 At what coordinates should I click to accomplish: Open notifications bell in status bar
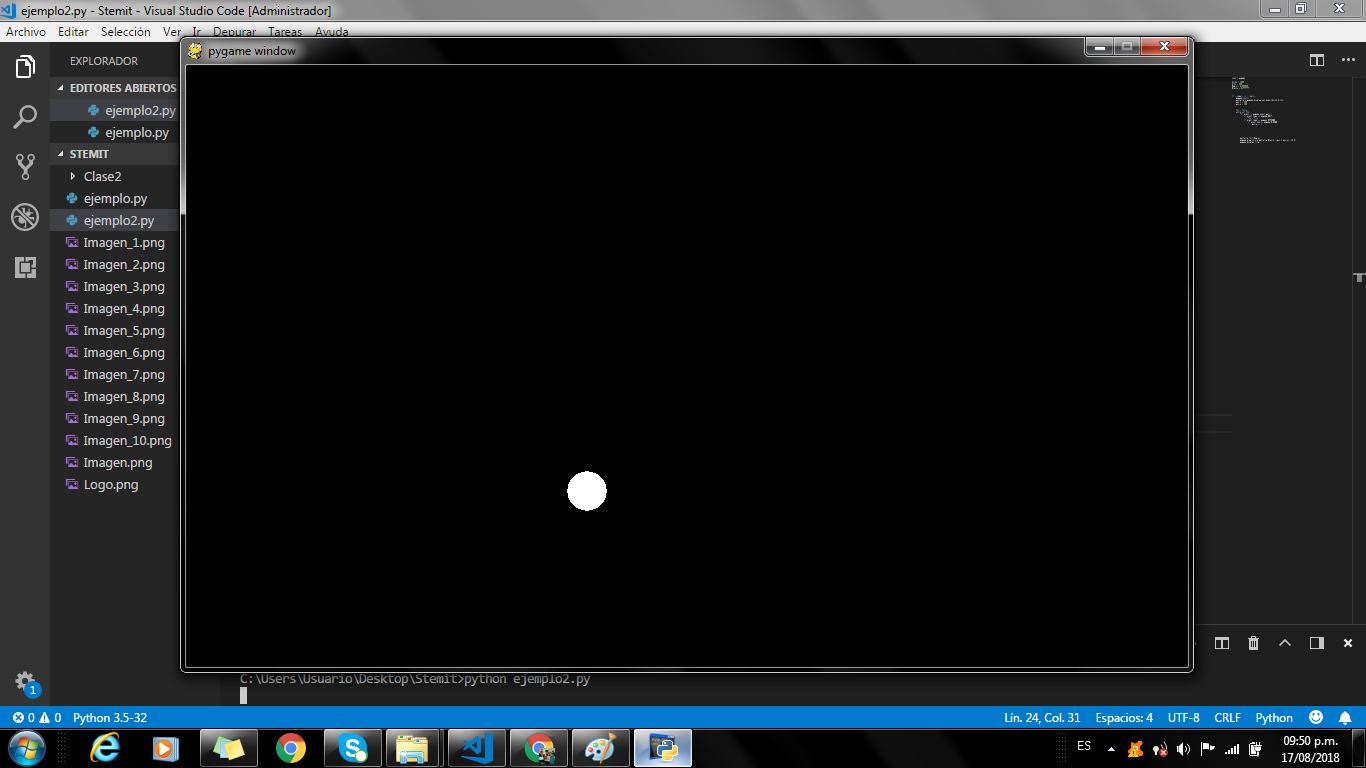tap(1345, 717)
